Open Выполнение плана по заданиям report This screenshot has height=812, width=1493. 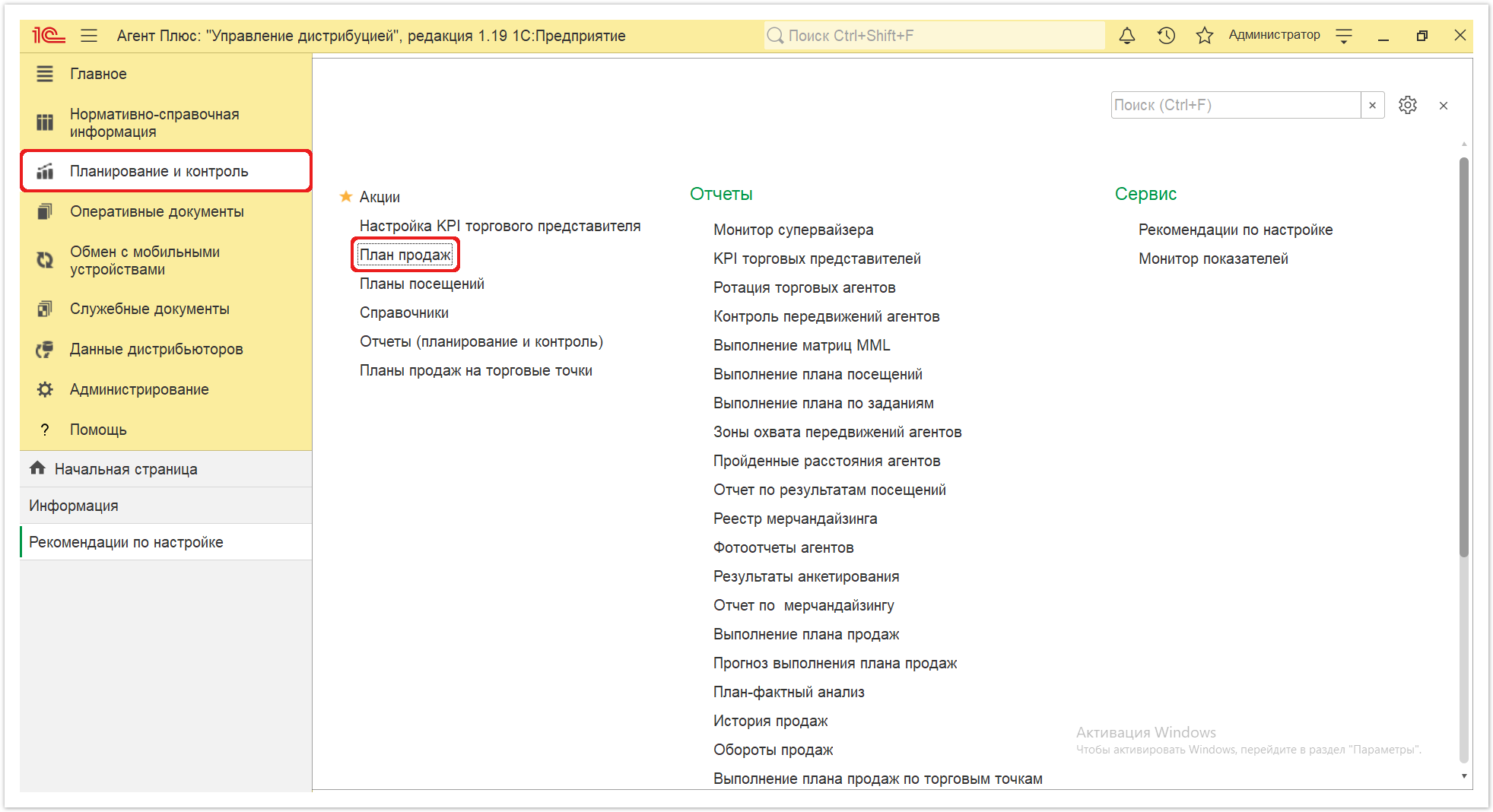[824, 403]
